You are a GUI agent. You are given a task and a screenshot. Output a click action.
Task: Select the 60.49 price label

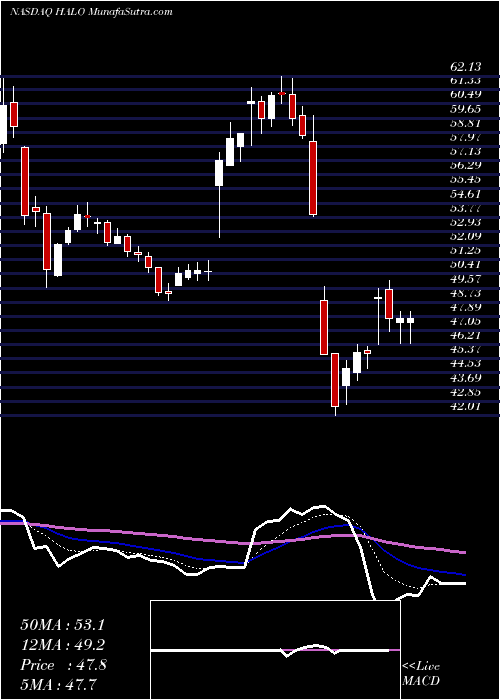(466, 95)
